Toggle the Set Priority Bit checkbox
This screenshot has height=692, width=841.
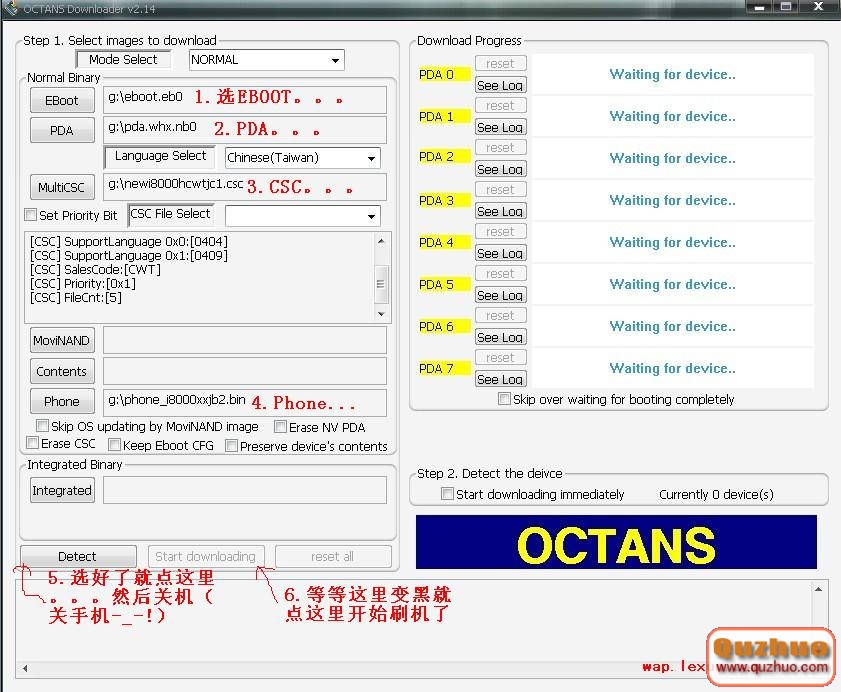click(x=31, y=215)
